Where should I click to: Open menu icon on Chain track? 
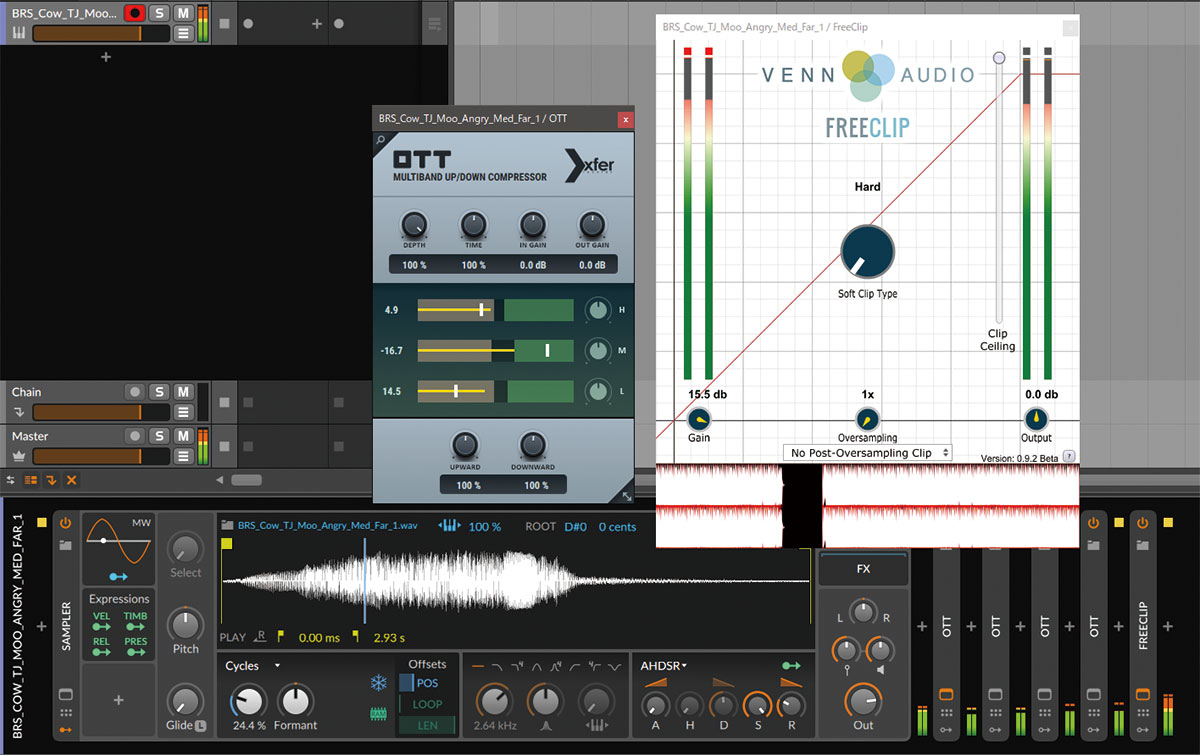point(183,412)
